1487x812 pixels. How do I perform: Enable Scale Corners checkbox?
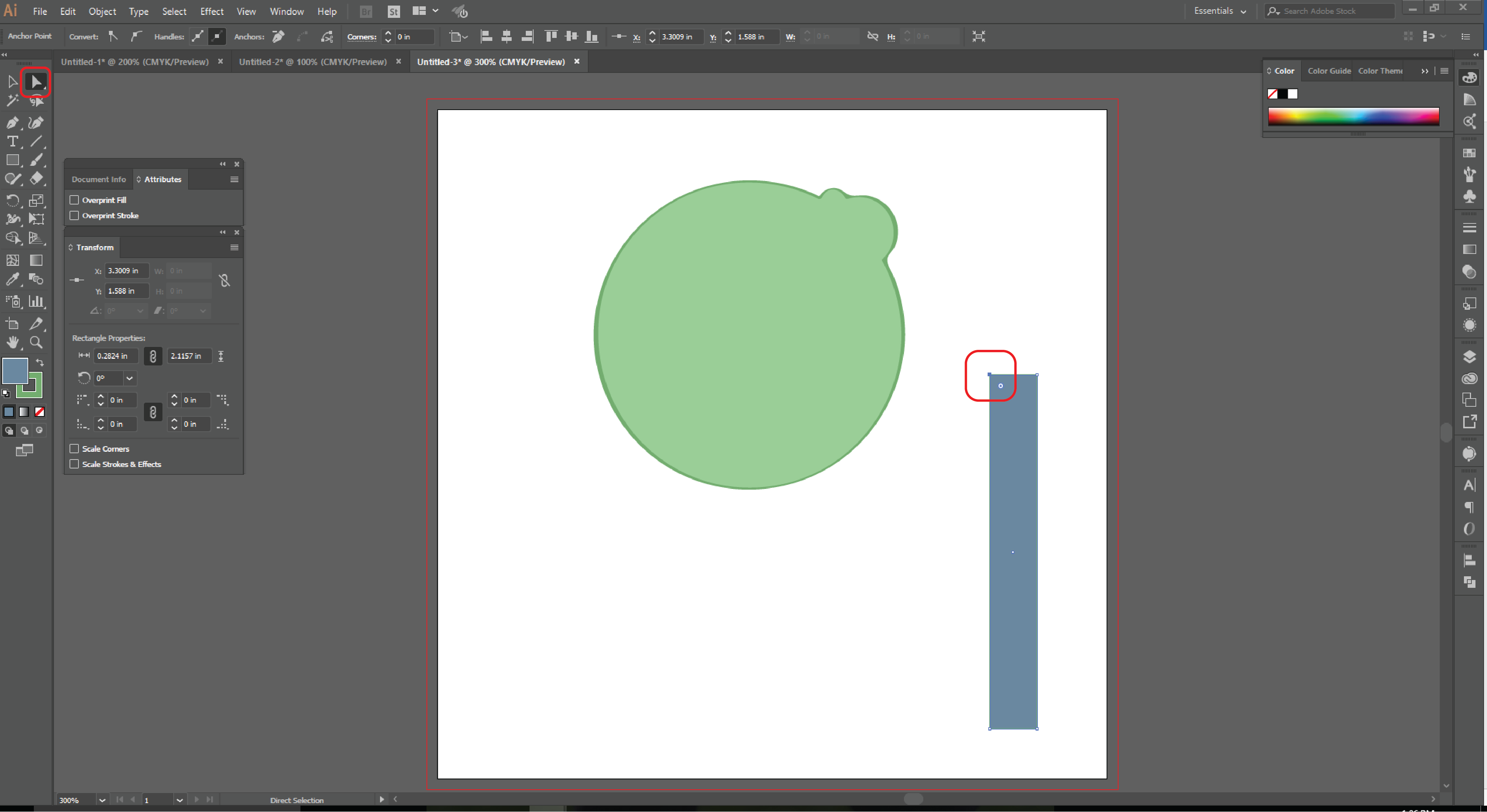pos(74,448)
